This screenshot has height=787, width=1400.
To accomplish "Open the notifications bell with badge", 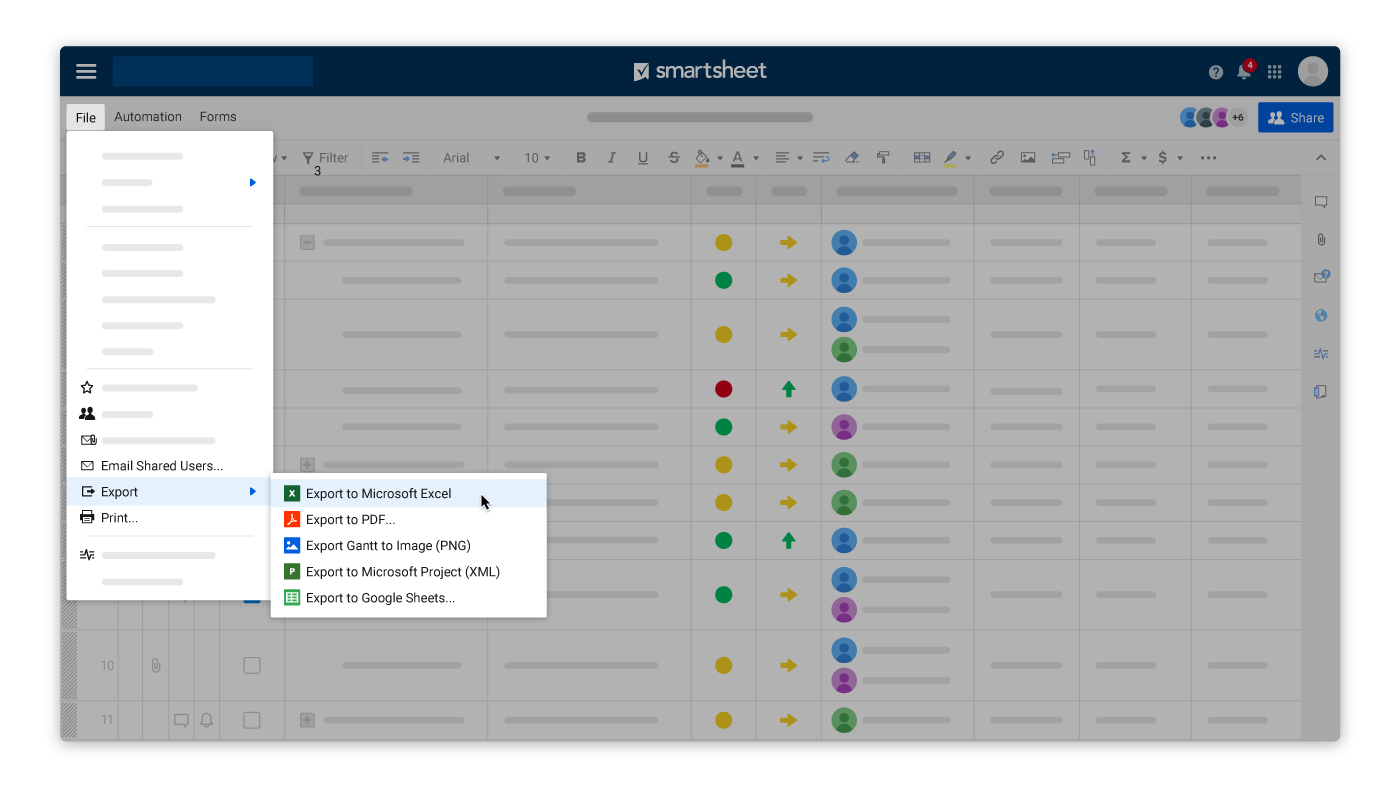I will [x=1245, y=70].
